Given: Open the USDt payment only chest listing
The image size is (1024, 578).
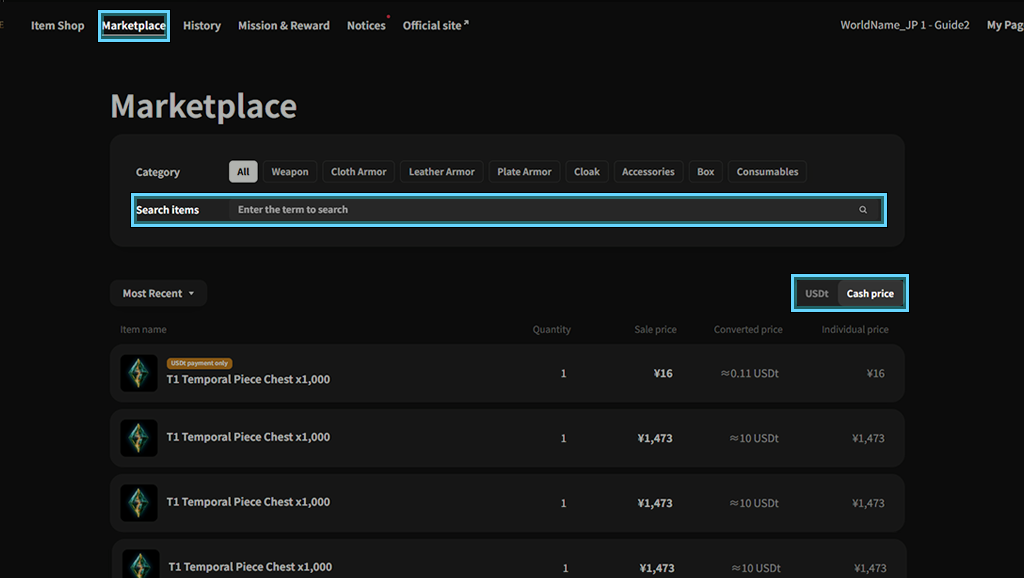Looking at the screenshot, I should 248,379.
